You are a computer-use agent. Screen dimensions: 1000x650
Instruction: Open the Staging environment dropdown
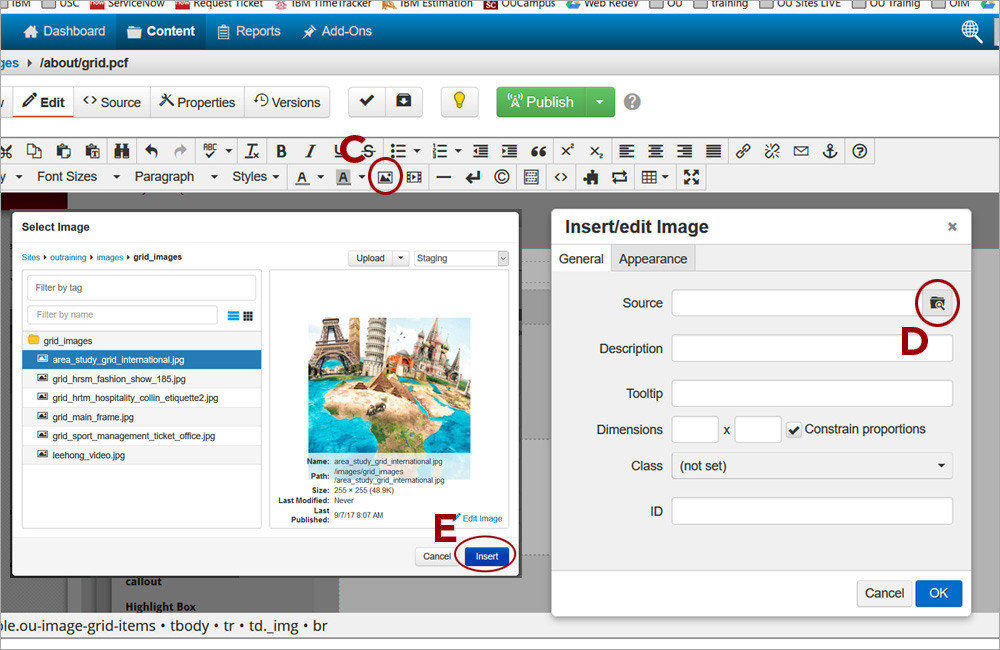[461, 258]
